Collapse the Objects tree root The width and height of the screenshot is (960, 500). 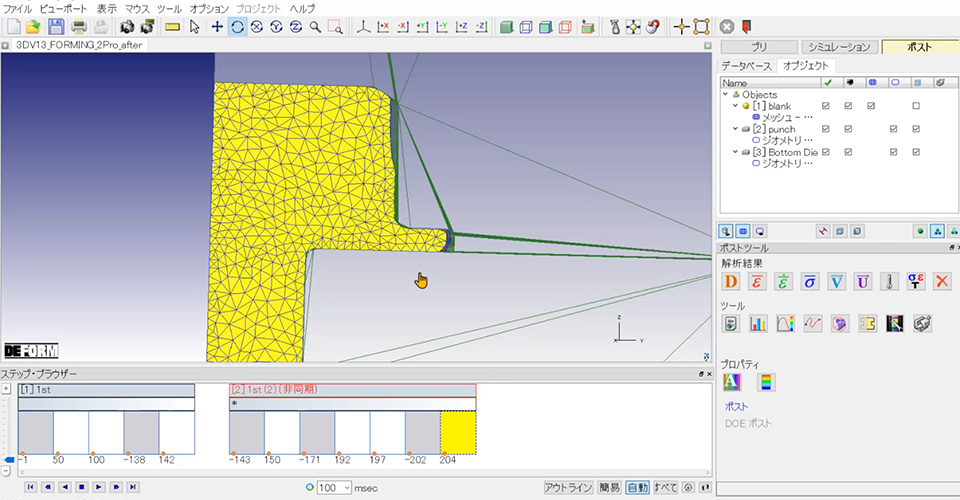pyautogui.click(x=726, y=94)
